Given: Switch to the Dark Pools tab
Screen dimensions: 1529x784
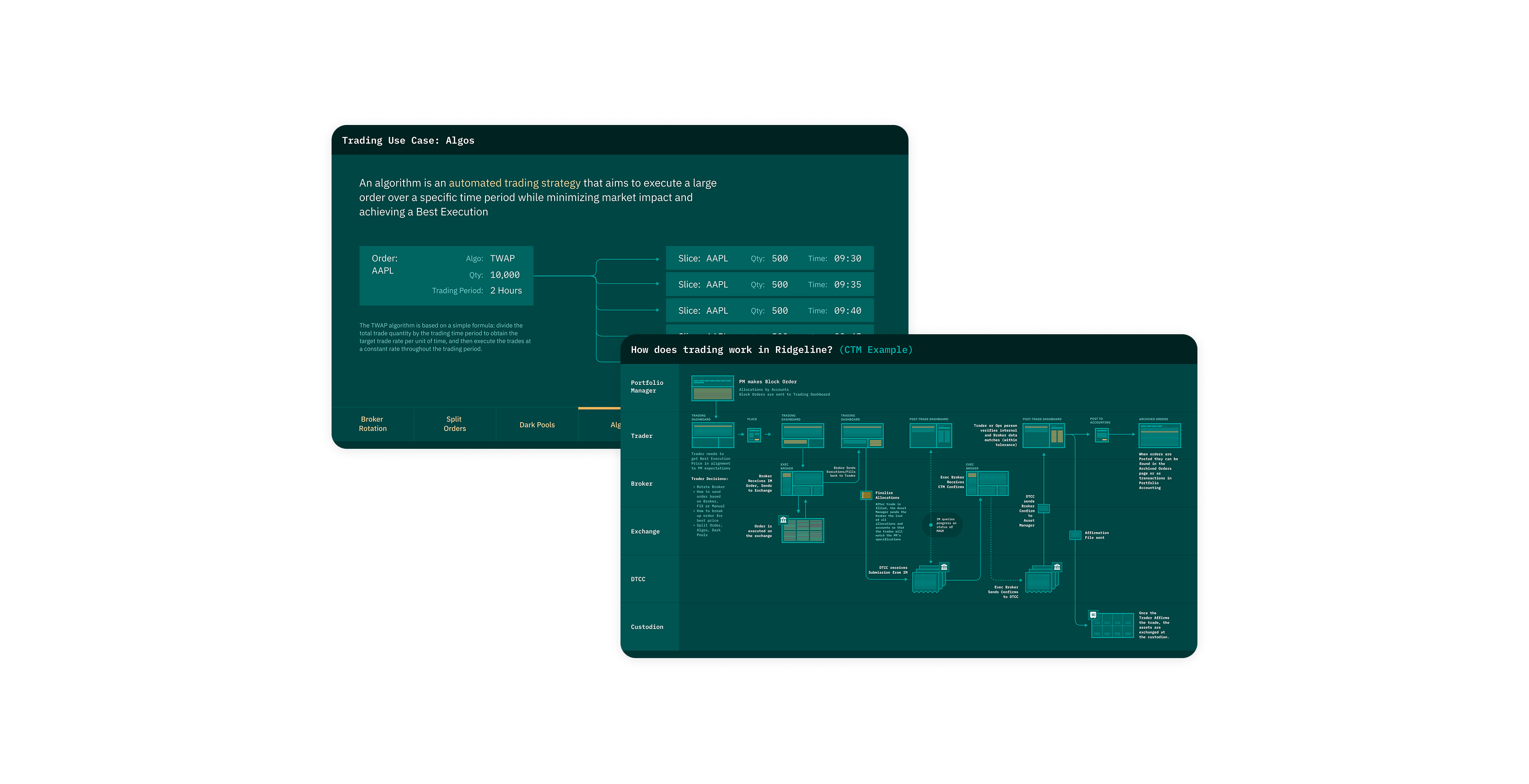Looking at the screenshot, I should pos(537,425).
